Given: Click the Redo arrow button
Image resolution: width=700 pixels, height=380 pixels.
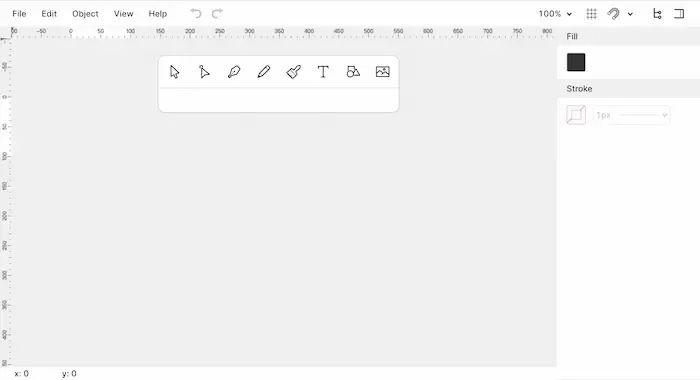Looking at the screenshot, I should [x=217, y=14].
